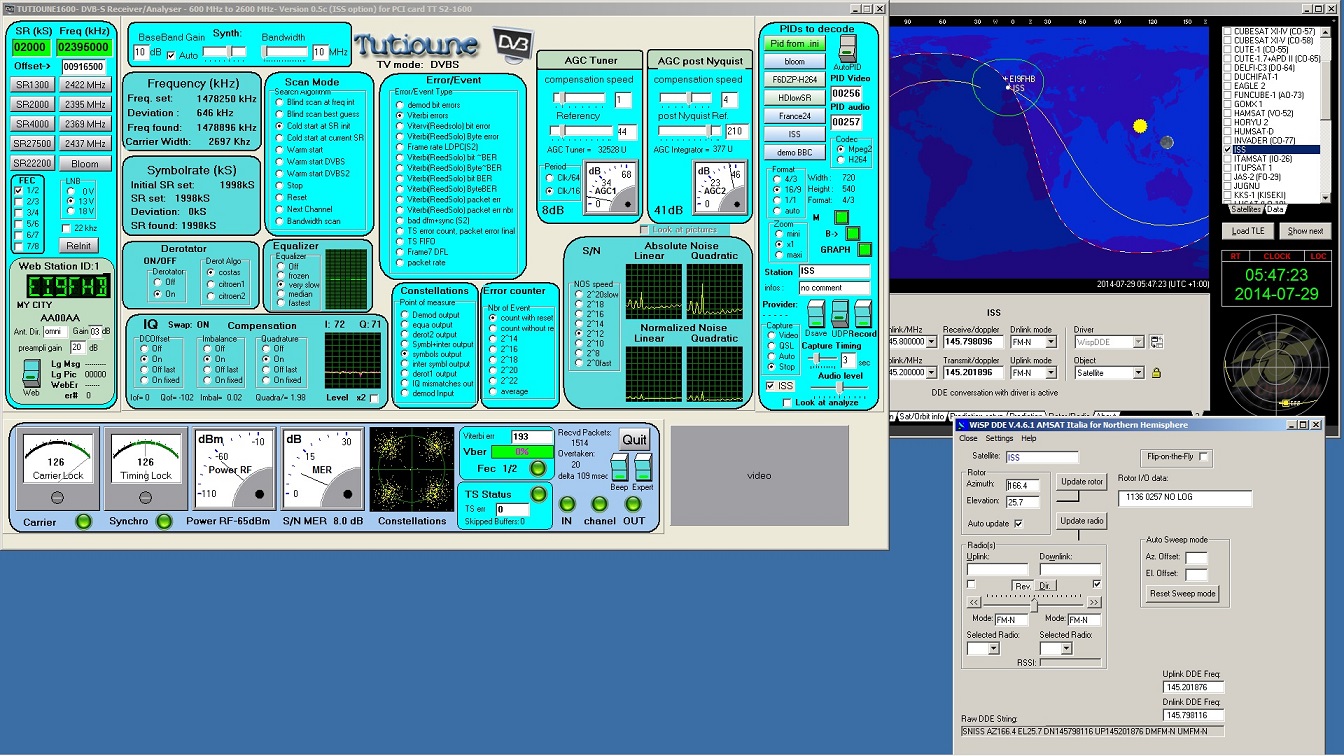This screenshot has width=1344, height=756.
Task: Click the Quit button
Action: (x=634, y=439)
